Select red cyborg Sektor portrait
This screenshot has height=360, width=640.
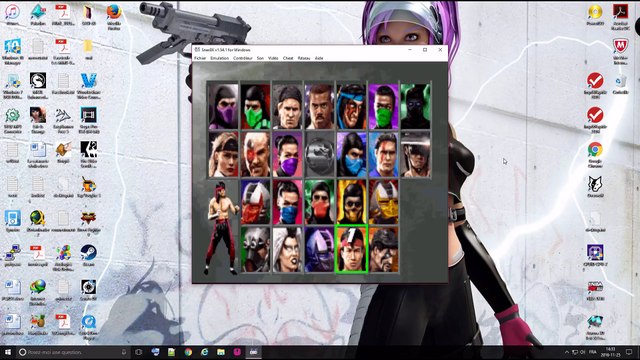point(255,202)
